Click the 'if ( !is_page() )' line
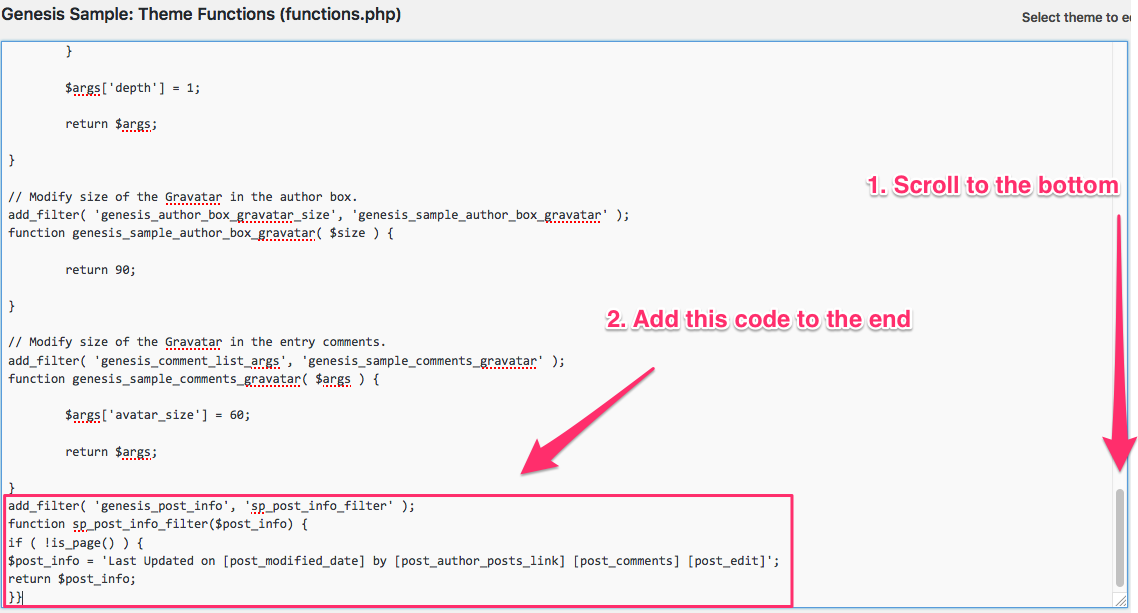Viewport: 1138px width, 613px height. [x=76, y=542]
